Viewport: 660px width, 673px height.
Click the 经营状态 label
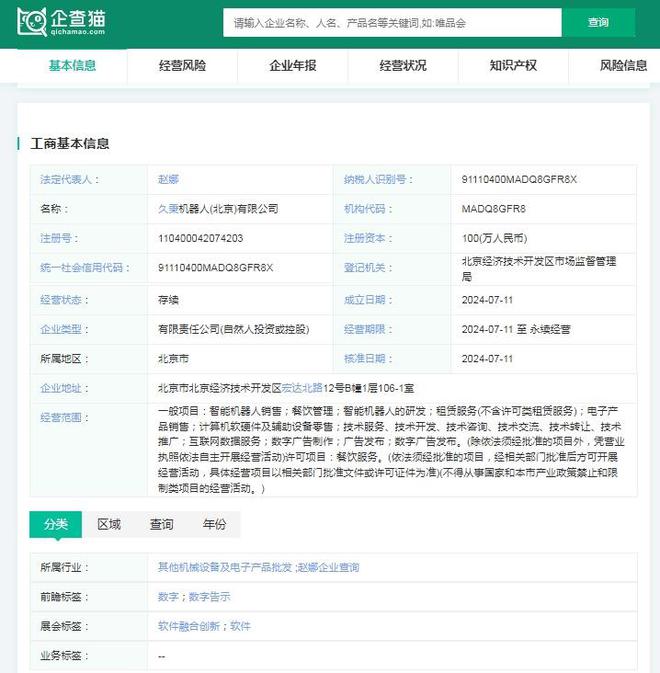coord(64,300)
